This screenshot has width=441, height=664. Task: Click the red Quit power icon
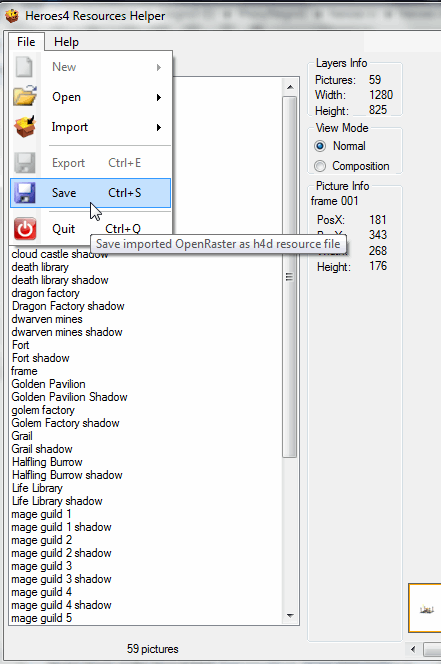[x=25, y=229]
